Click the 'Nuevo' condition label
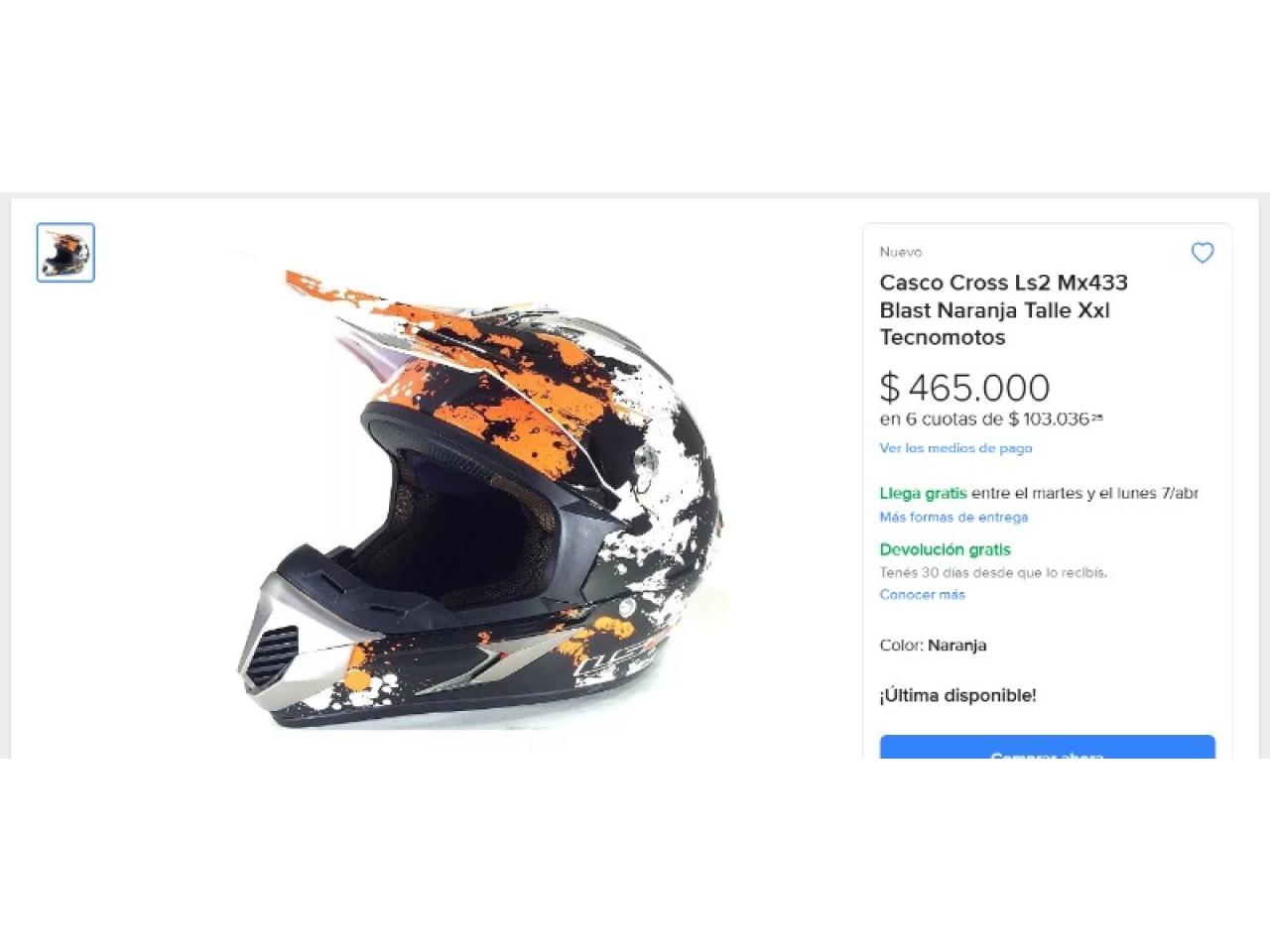Viewport: 1270px width, 952px height. click(900, 252)
